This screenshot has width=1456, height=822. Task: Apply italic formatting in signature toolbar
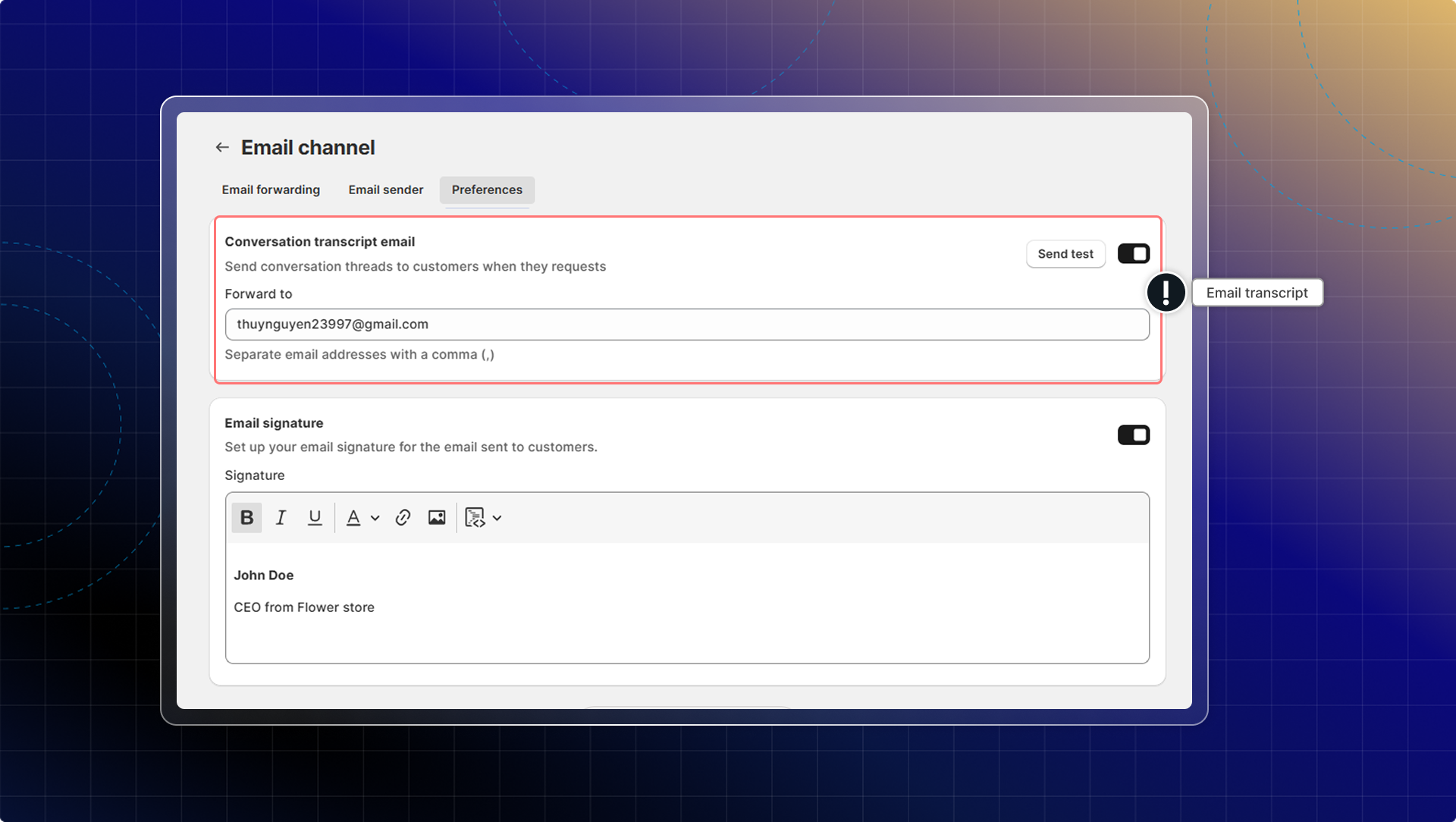click(x=281, y=518)
